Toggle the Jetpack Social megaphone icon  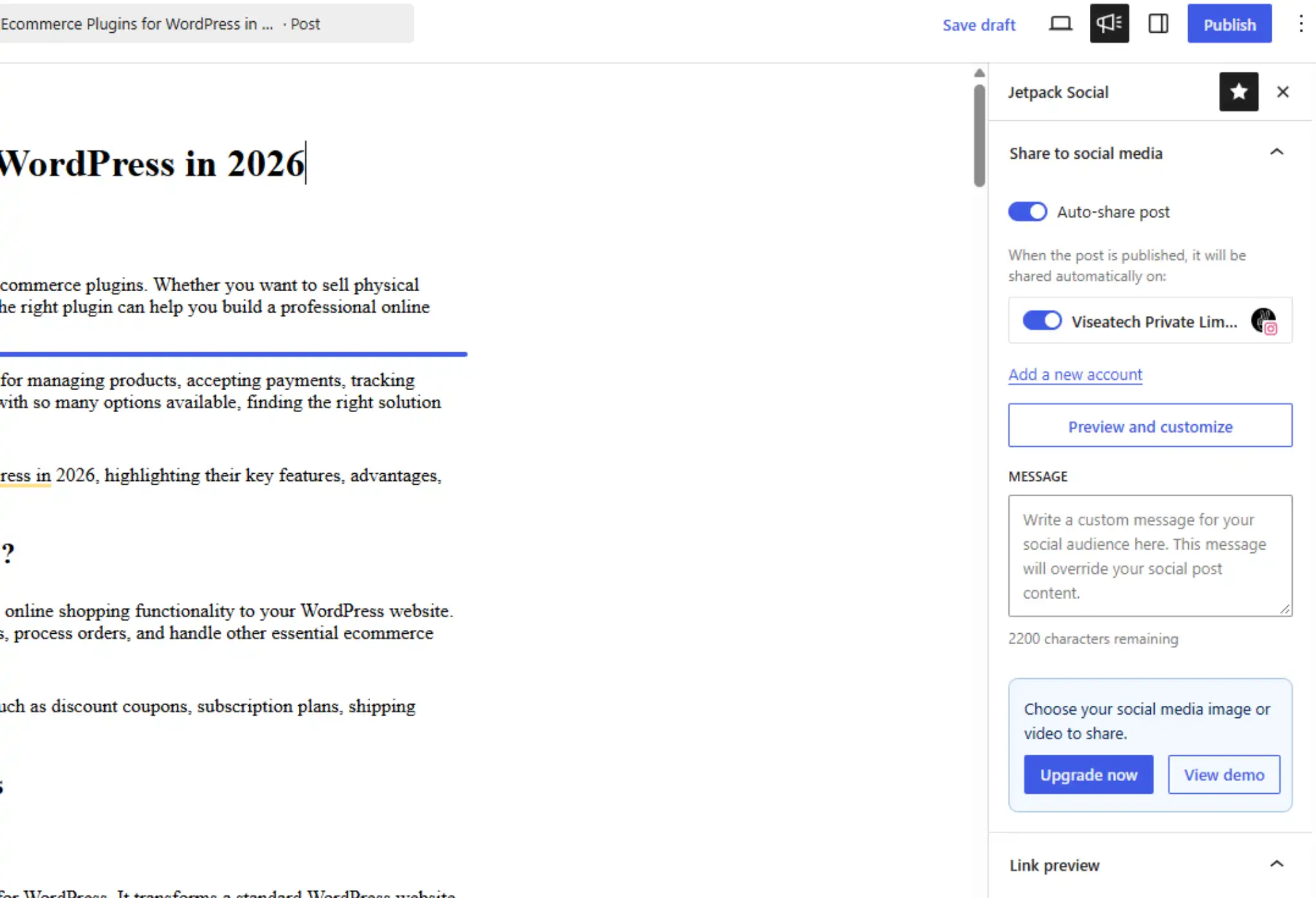1109,24
